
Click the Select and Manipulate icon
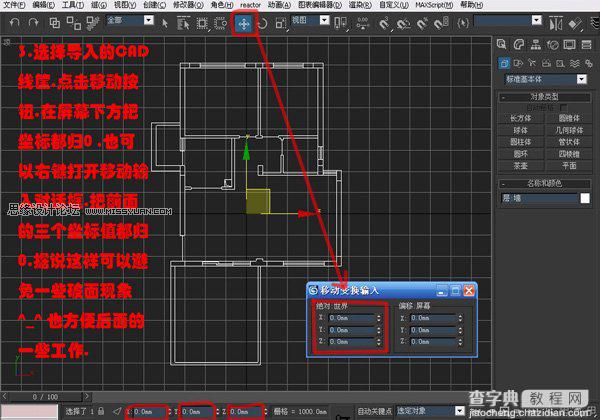[363, 23]
